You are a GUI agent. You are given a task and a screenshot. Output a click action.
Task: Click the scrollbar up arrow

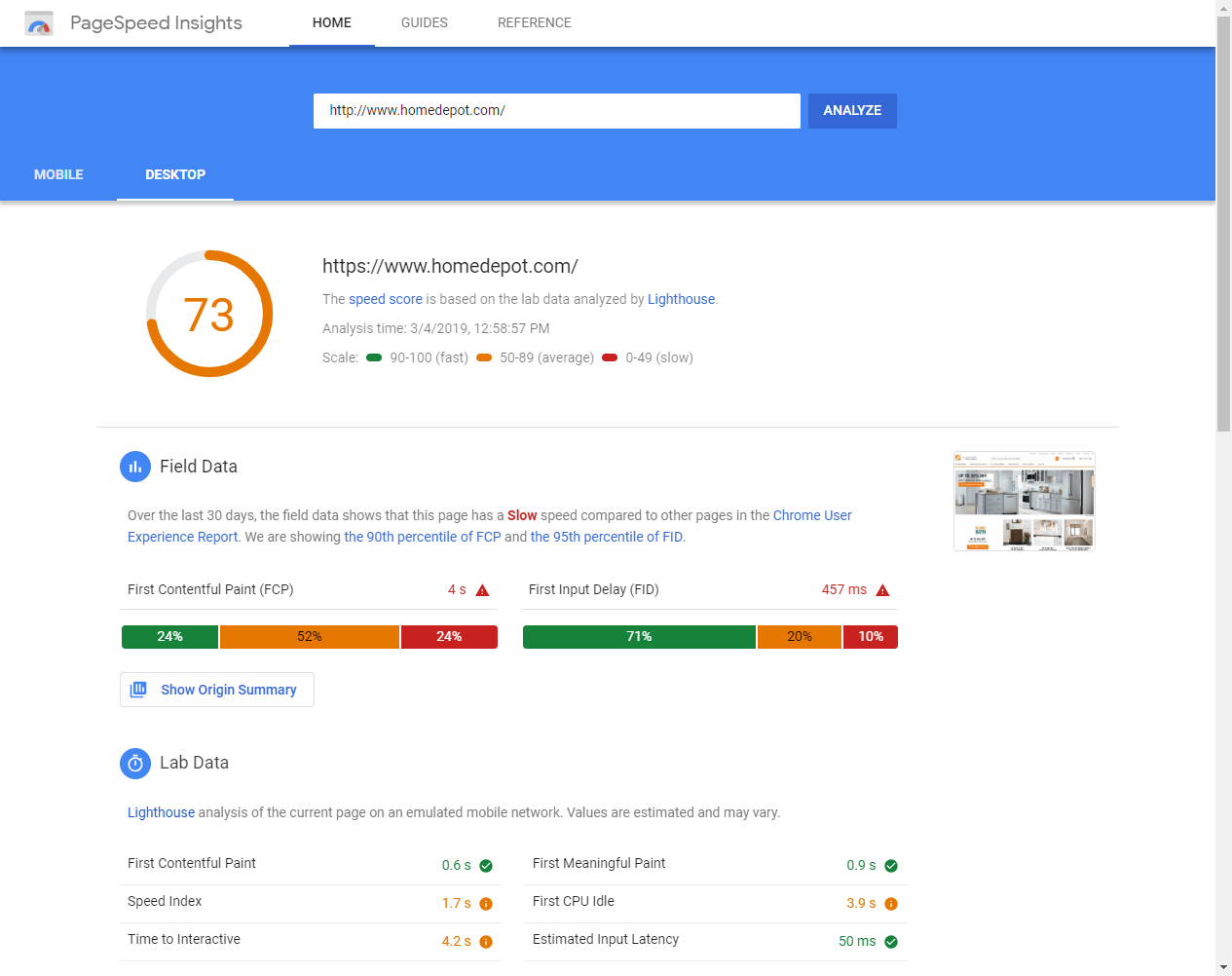[1223, 8]
